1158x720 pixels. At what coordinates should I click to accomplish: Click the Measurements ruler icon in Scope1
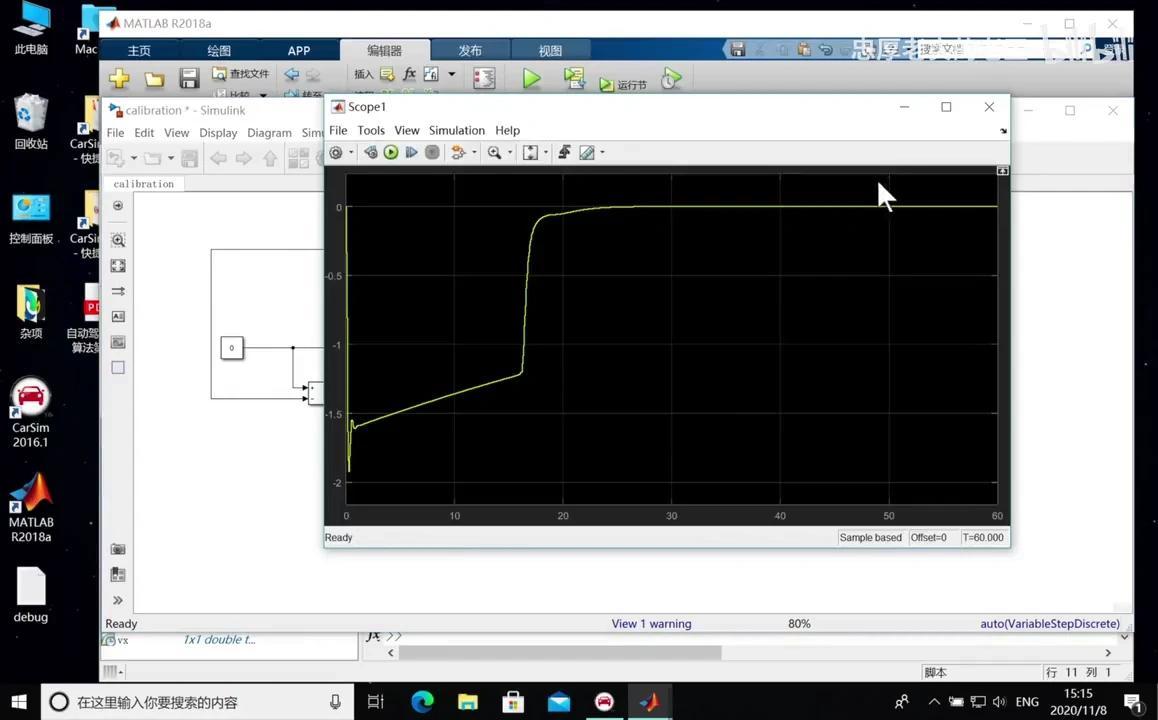click(586, 153)
